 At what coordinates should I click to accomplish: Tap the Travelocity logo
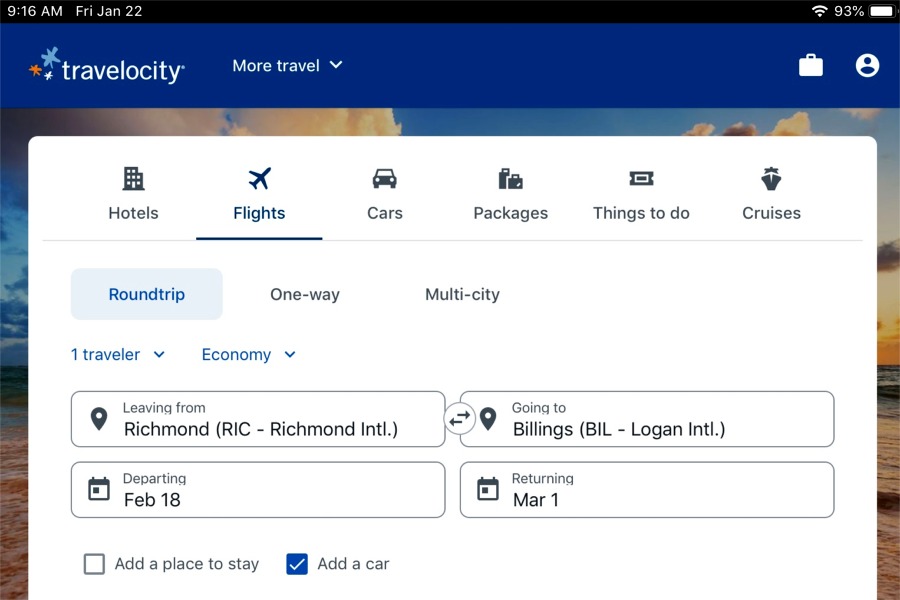pyautogui.click(x=107, y=66)
